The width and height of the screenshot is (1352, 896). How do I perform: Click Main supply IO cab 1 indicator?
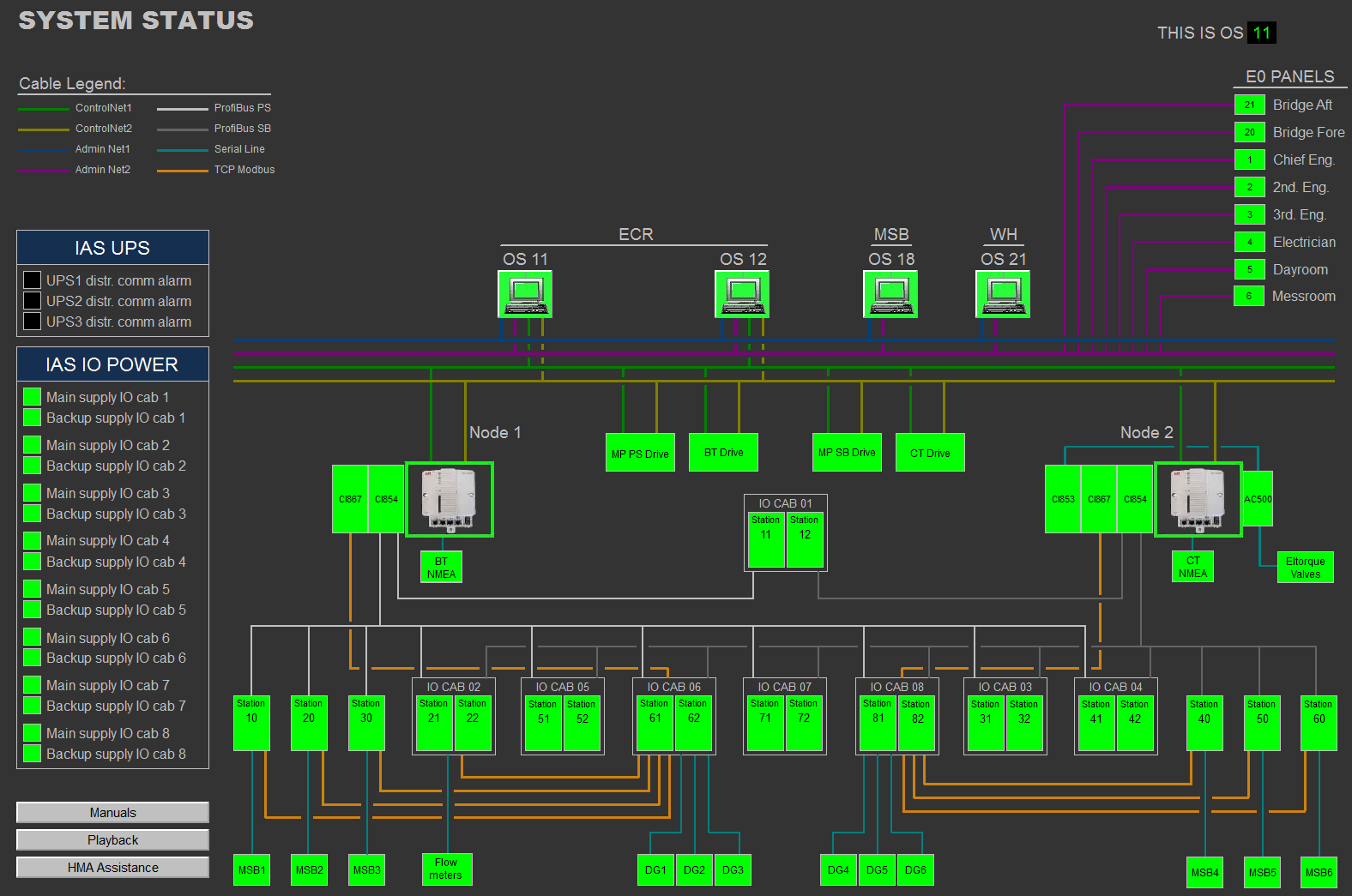click(x=32, y=397)
